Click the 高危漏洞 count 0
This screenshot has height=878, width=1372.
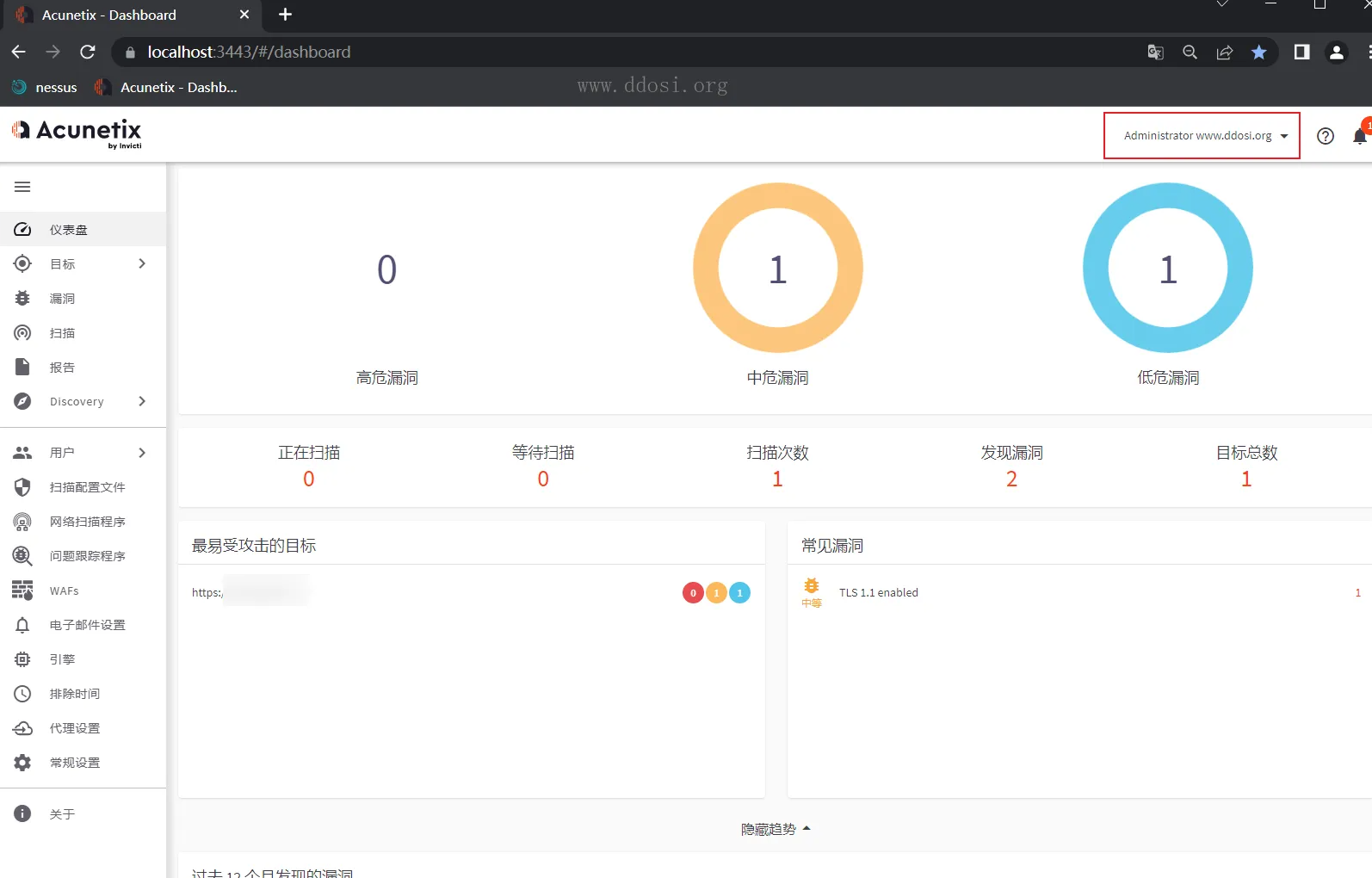(387, 270)
